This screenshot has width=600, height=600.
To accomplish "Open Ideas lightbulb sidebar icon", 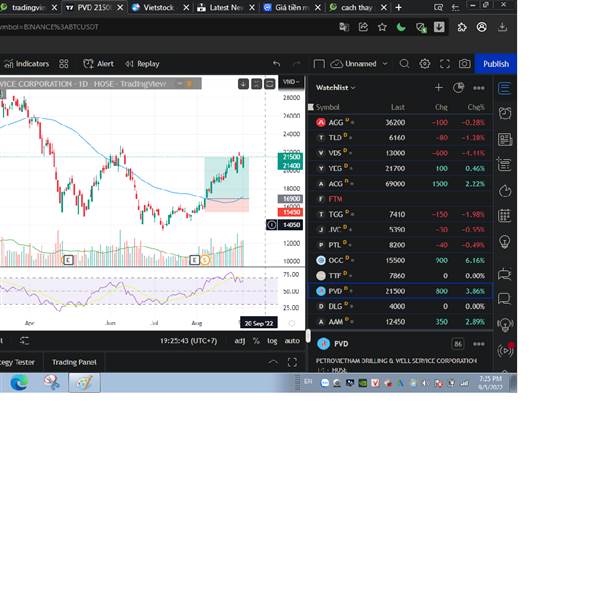I will click(505, 242).
